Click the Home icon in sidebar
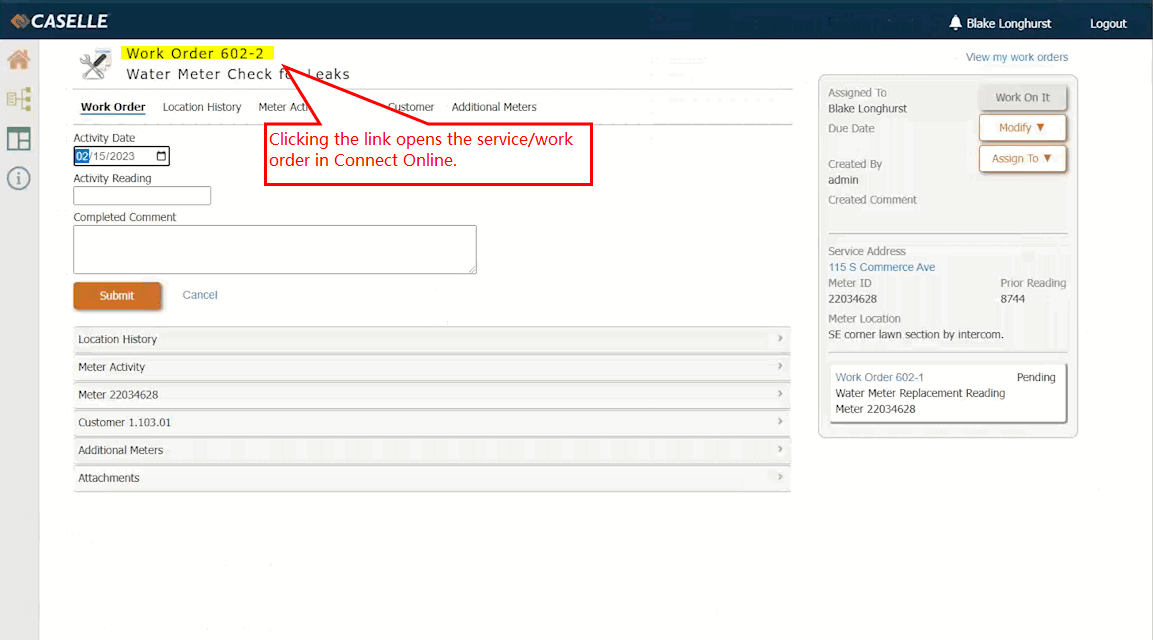 (x=18, y=60)
